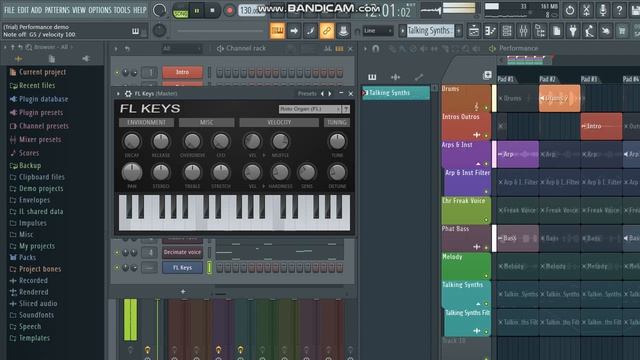Screen dimensions: 640x360
Task: Expand the FL Keys window menu arrow
Action: click(x=118, y=93)
